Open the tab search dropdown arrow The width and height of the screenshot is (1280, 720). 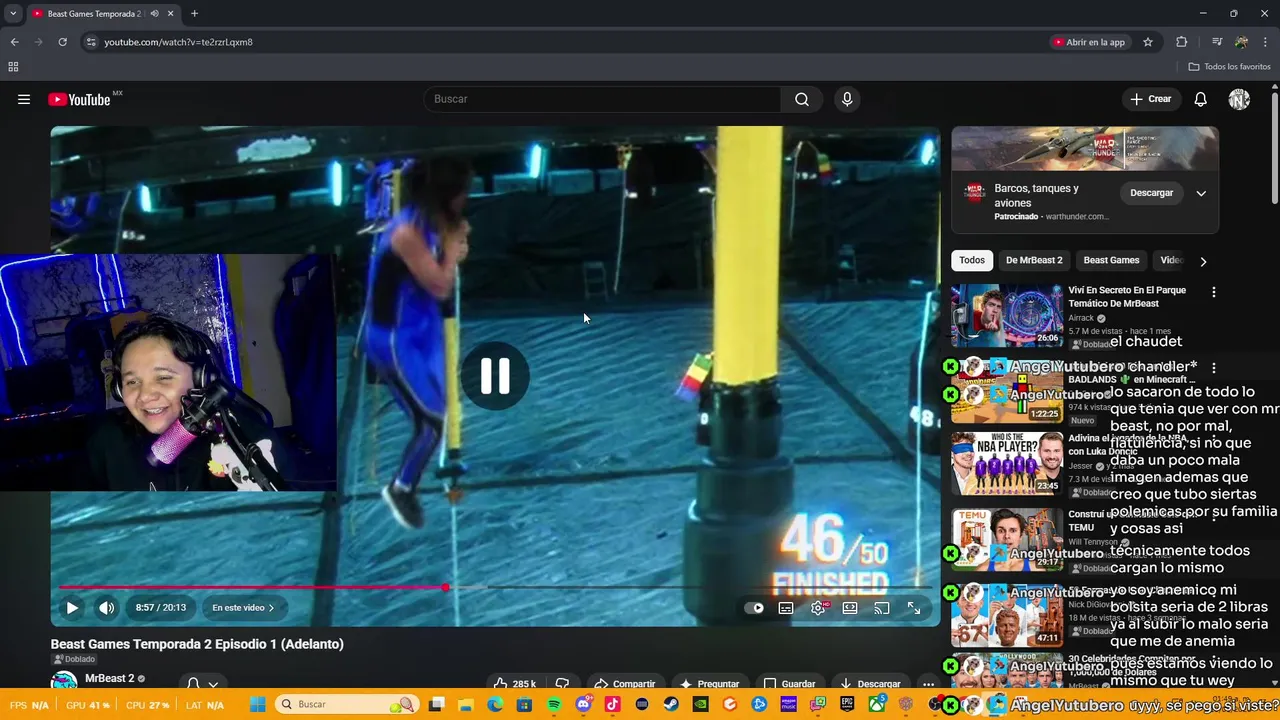[13, 14]
